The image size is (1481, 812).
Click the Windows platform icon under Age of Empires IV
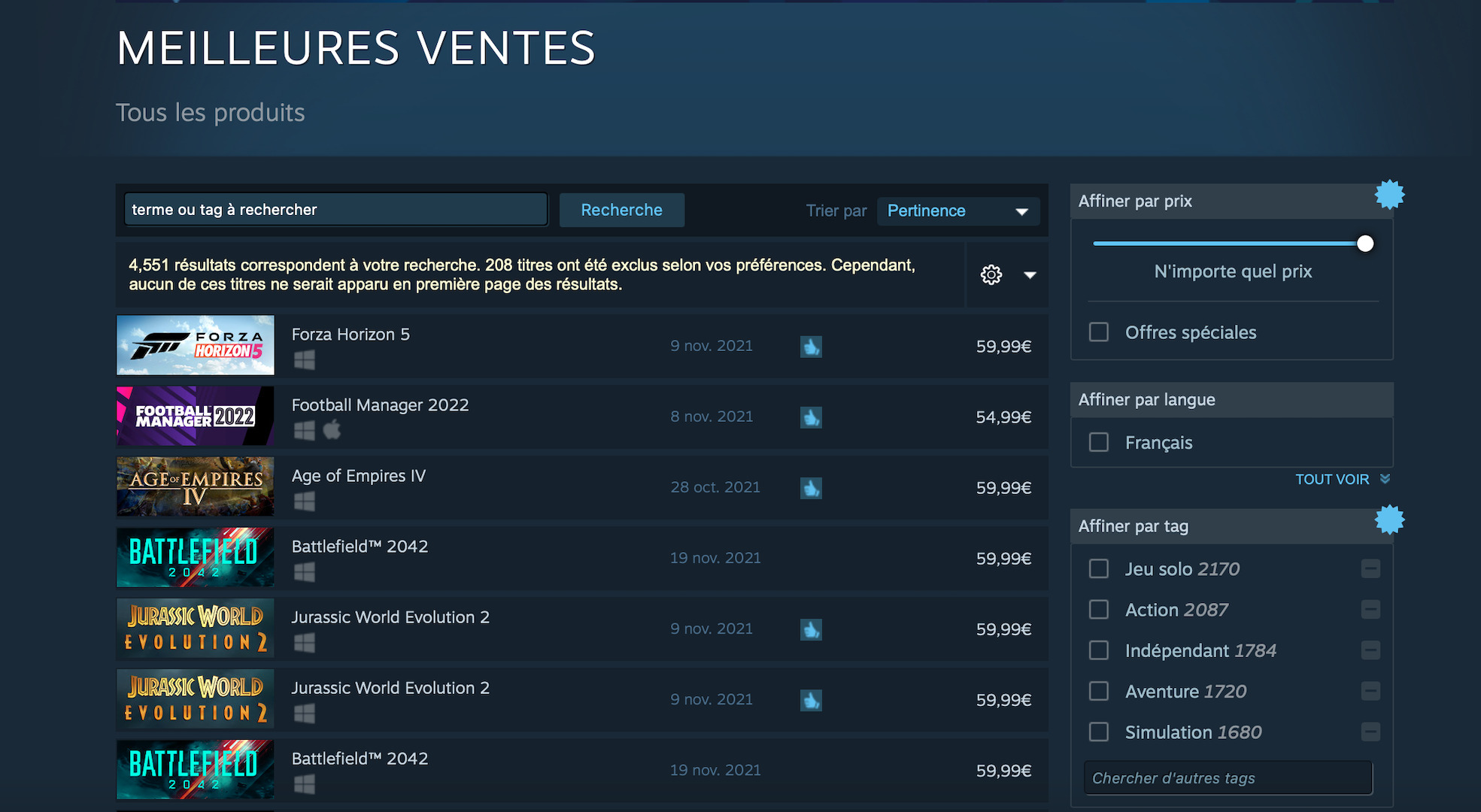click(x=304, y=501)
